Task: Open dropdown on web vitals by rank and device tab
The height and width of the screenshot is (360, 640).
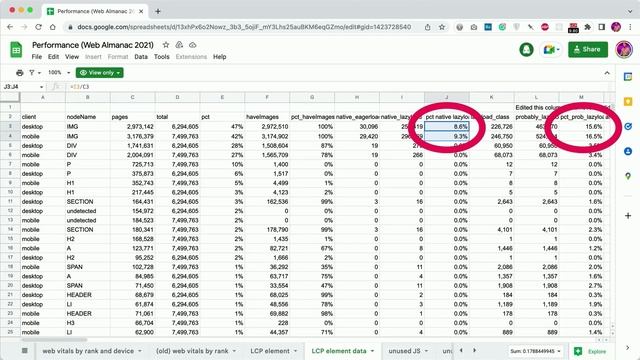Action: click(x=140, y=351)
